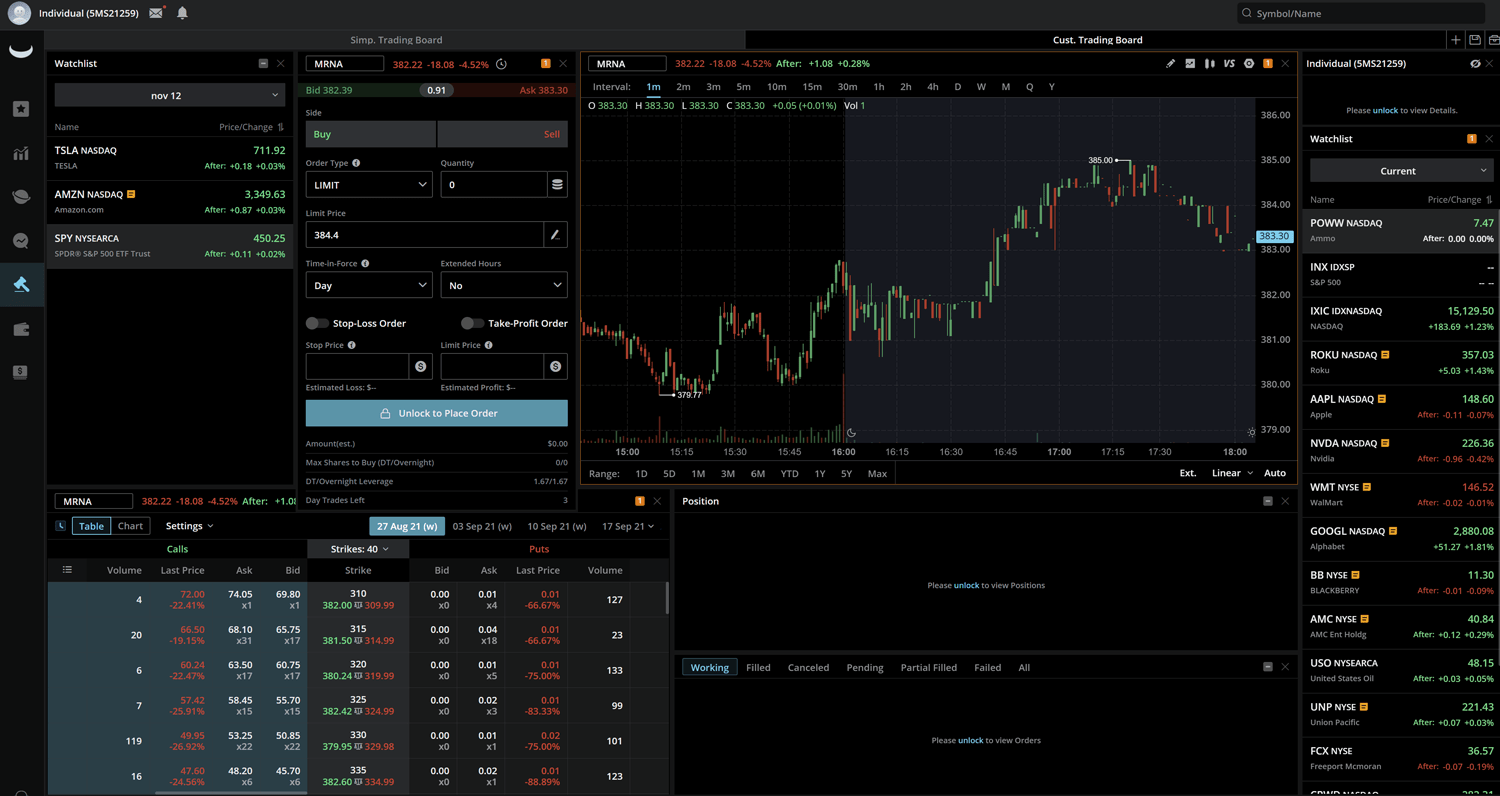Screen dimensions: 1500x796
Task: Click the account avatar in the header
Action: [x=19, y=13]
